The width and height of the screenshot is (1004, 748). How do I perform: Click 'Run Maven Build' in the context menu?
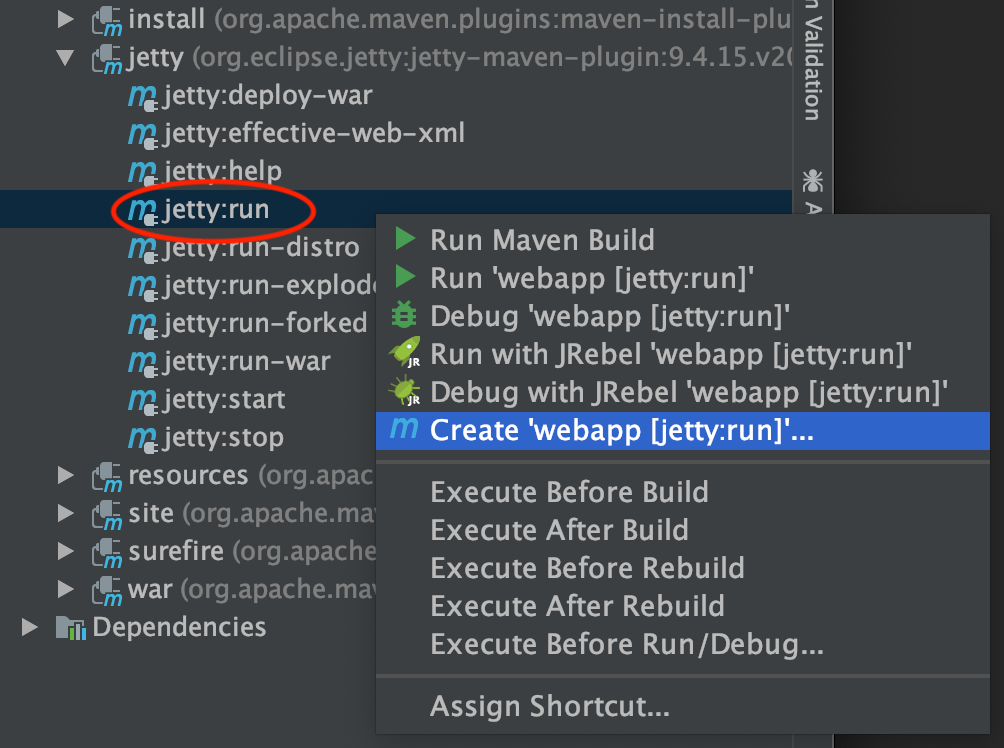542,240
